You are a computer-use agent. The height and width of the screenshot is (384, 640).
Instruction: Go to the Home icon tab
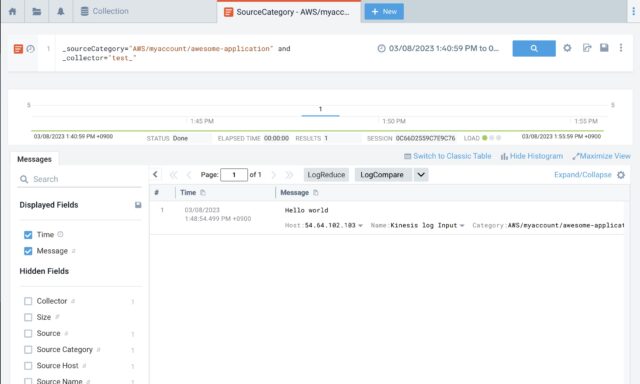[12, 11]
